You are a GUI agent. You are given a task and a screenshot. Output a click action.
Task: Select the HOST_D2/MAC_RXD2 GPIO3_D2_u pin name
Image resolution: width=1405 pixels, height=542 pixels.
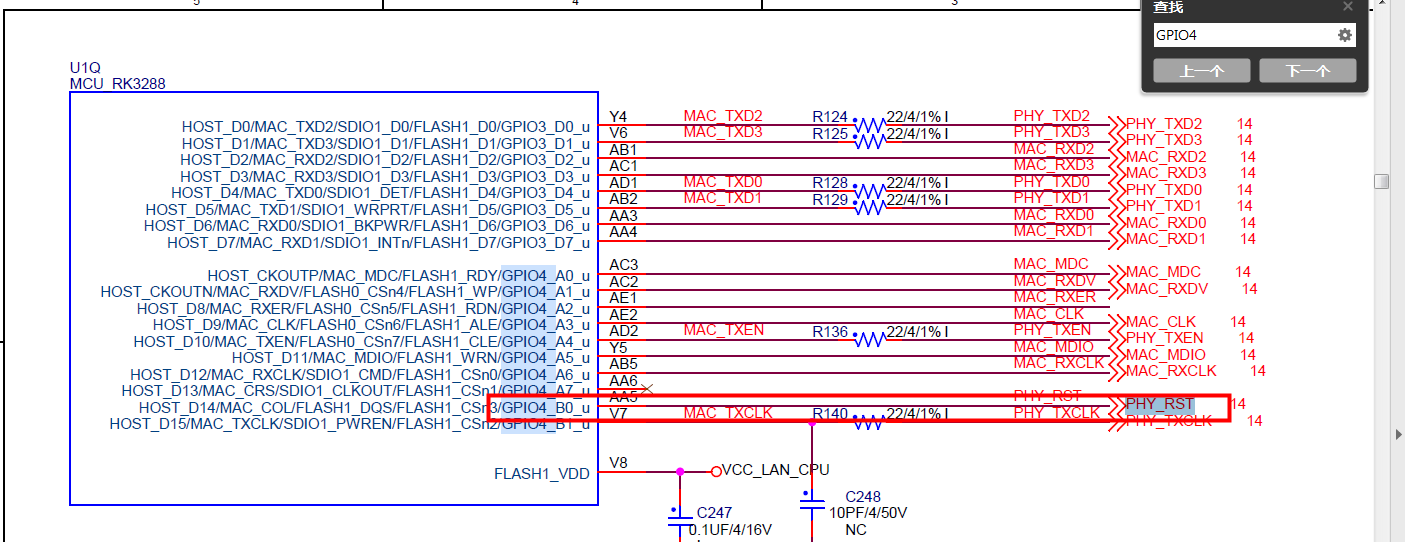[385, 160]
